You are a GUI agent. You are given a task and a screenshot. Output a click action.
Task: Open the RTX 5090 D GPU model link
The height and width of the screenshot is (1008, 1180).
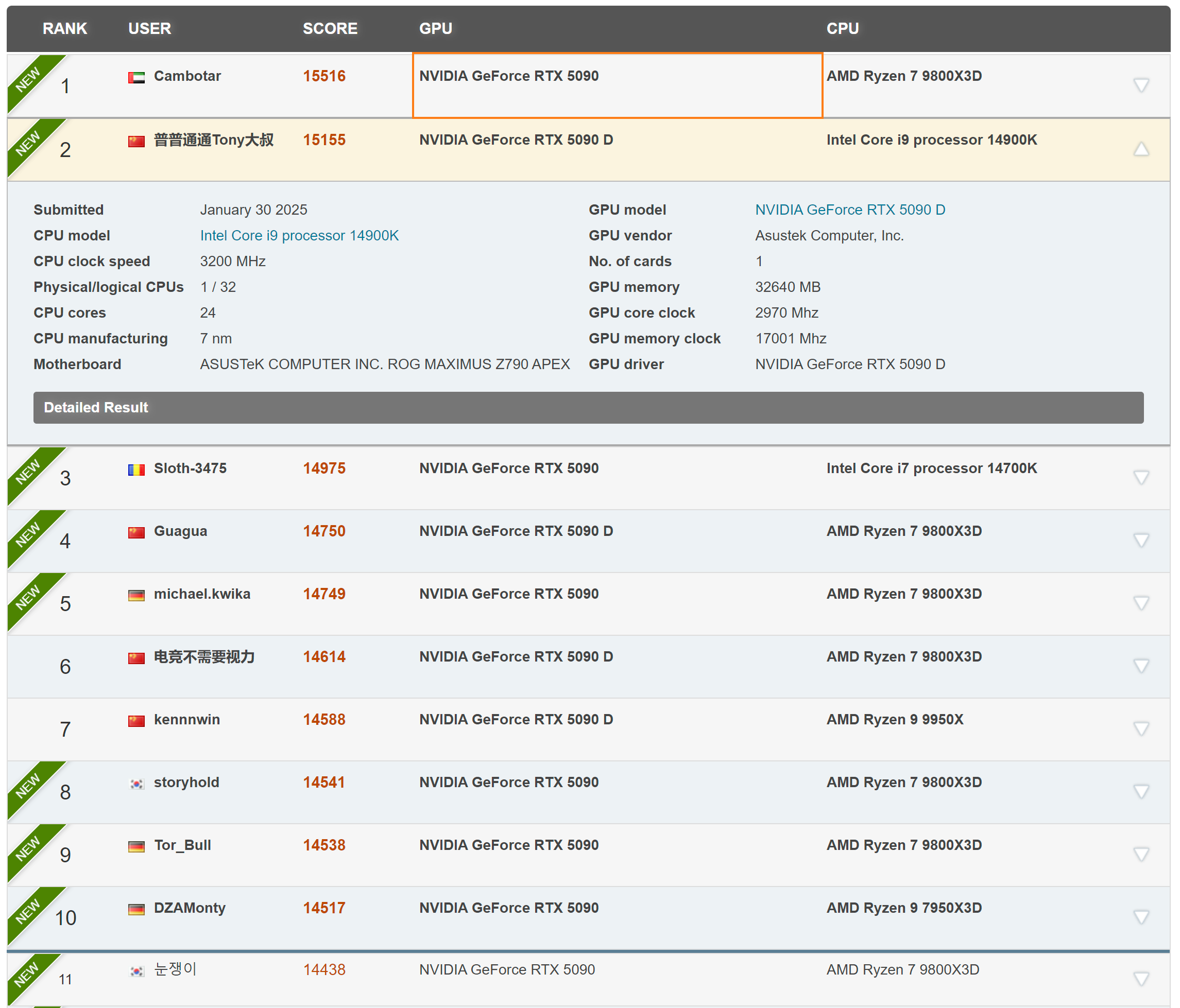tap(850, 210)
